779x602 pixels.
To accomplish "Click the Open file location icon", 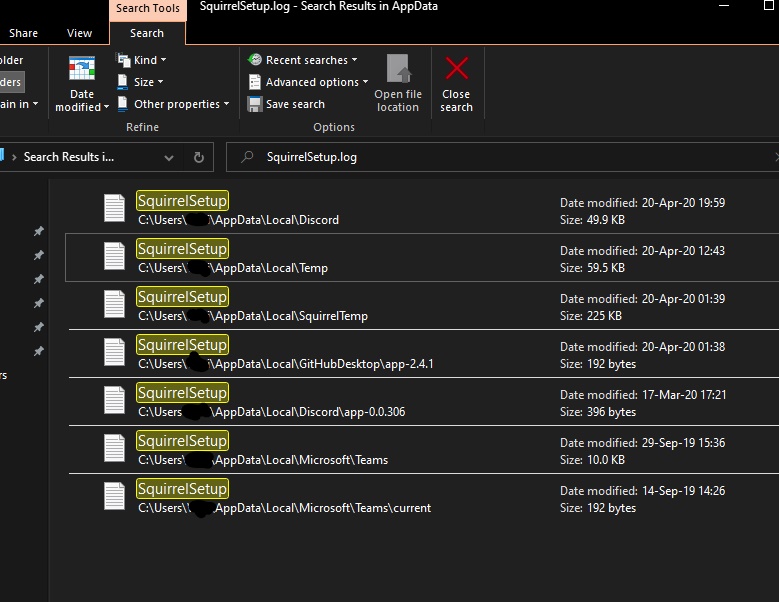I will (398, 69).
